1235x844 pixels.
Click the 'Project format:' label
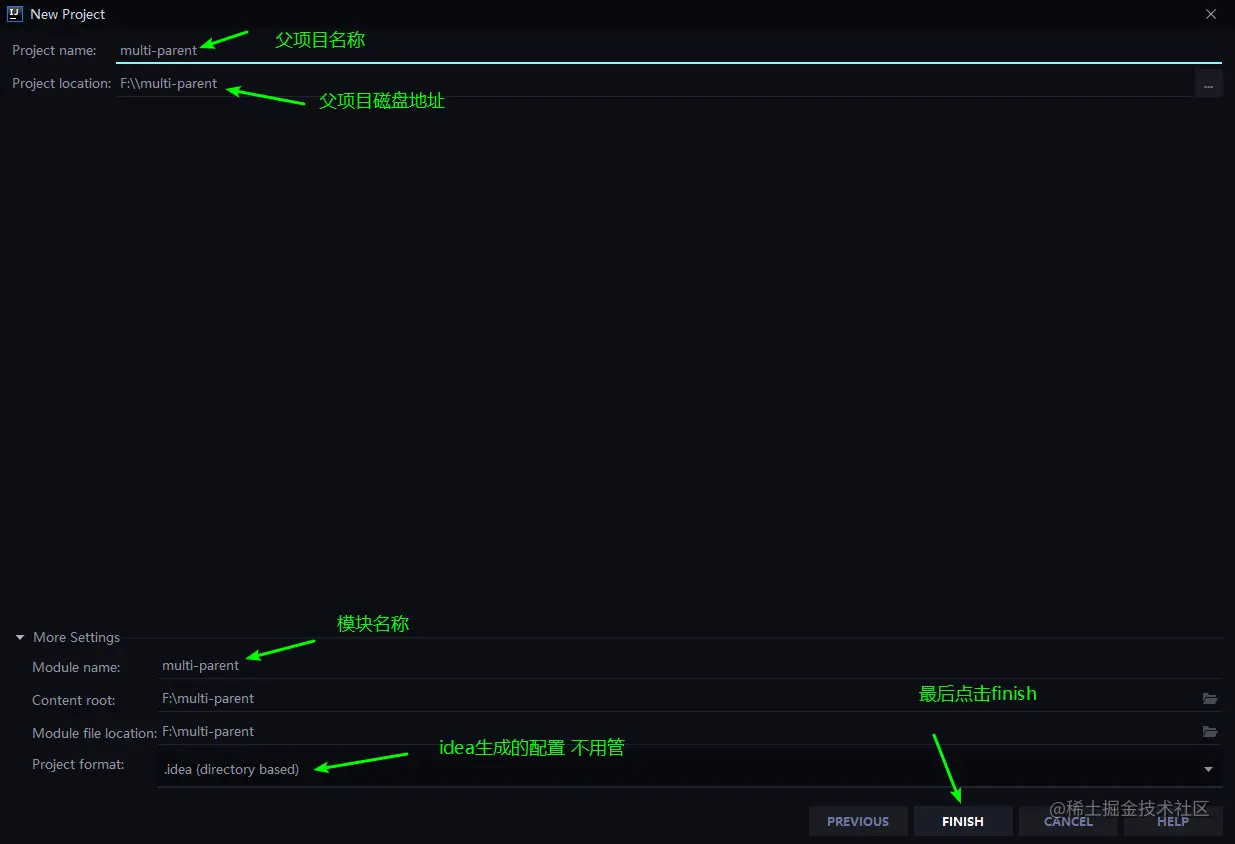(x=78, y=764)
